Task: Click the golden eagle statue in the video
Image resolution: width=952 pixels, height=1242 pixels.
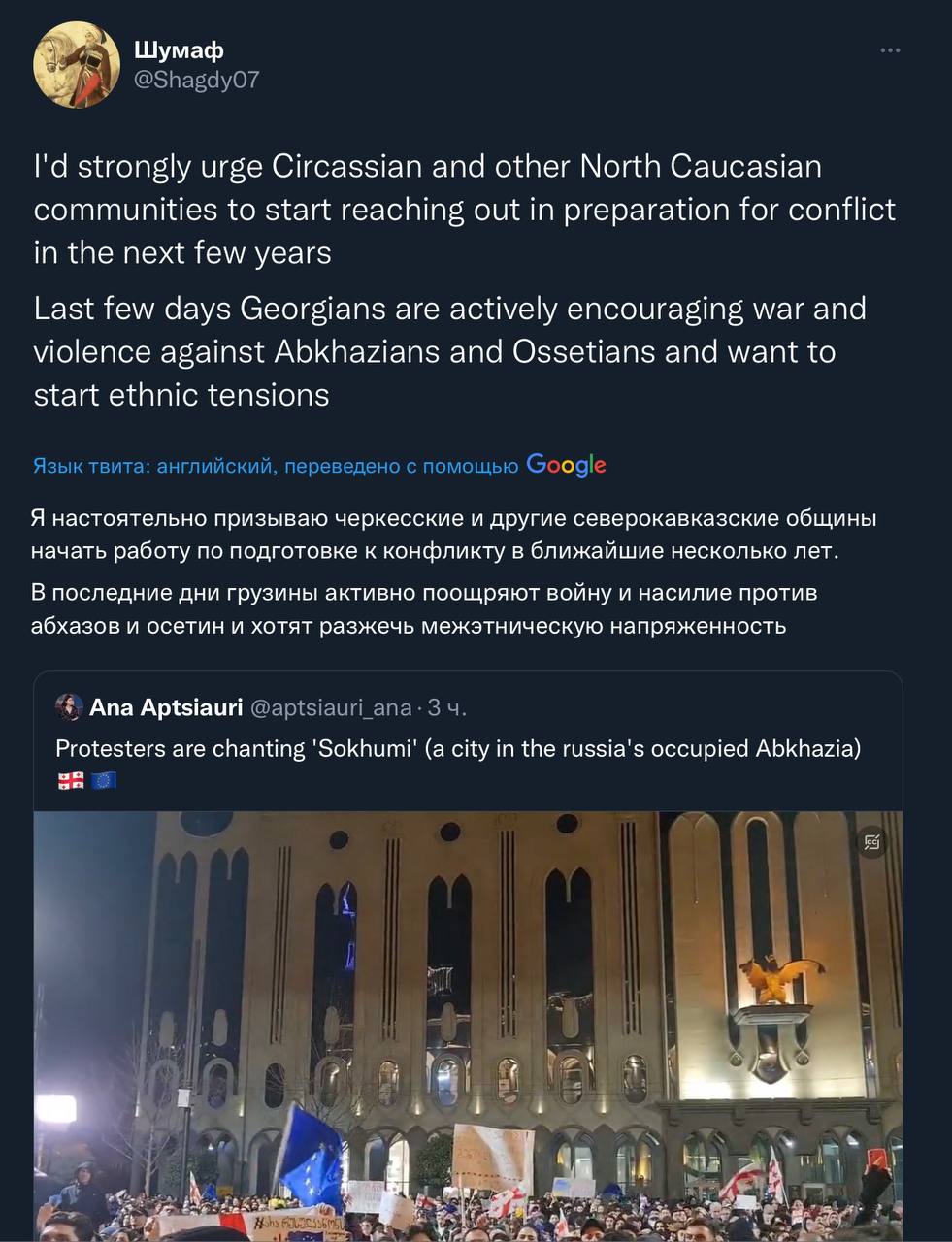Action: [x=781, y=977]
